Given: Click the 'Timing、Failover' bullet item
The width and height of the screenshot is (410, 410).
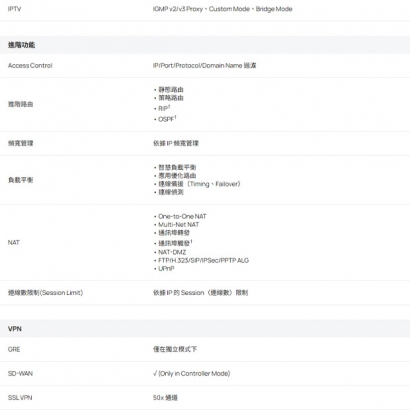Looking at the screenshot, I should click(x=199, y=184).
